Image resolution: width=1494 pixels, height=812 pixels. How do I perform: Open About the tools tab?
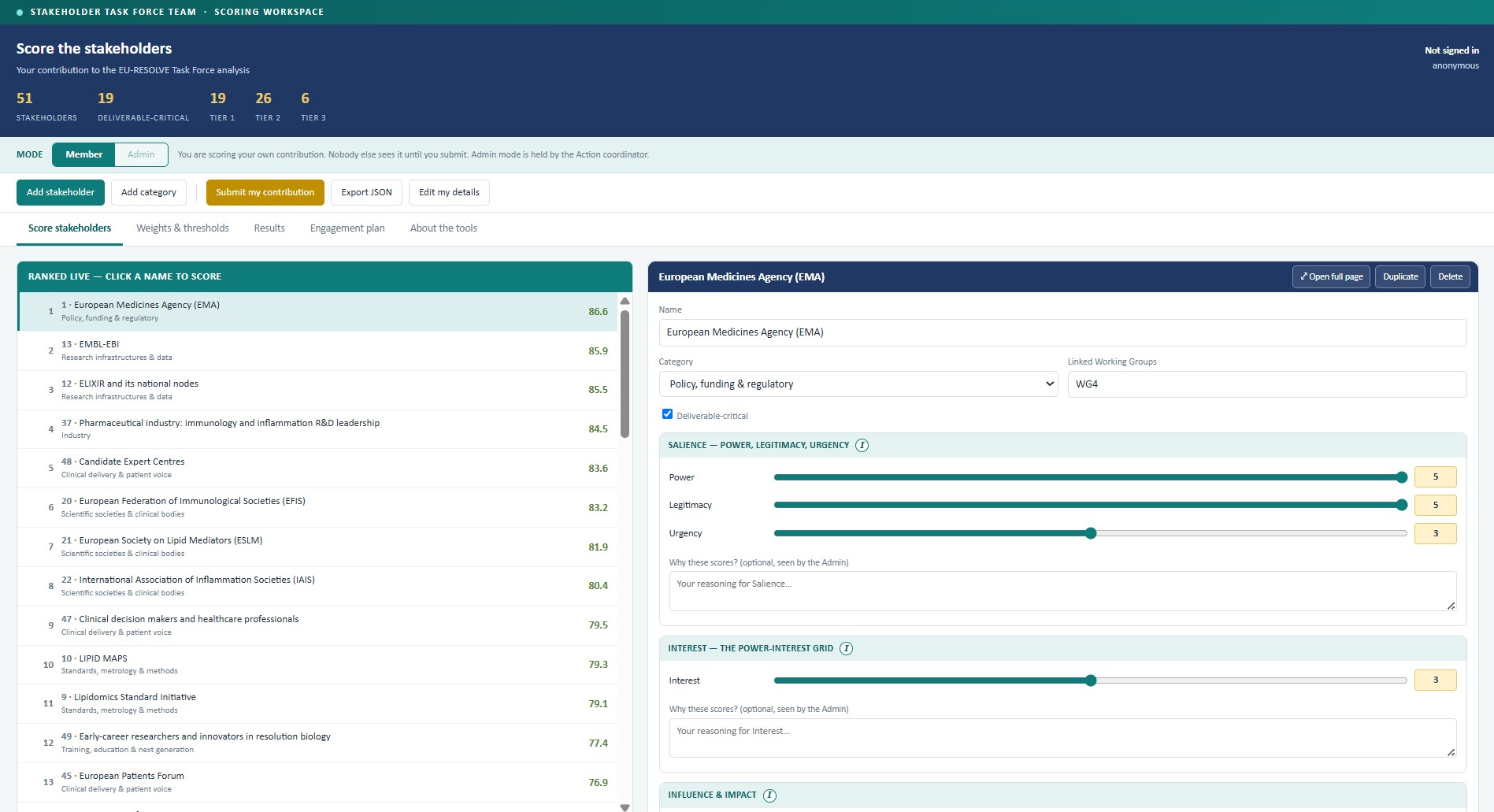[x=443, y=228]
